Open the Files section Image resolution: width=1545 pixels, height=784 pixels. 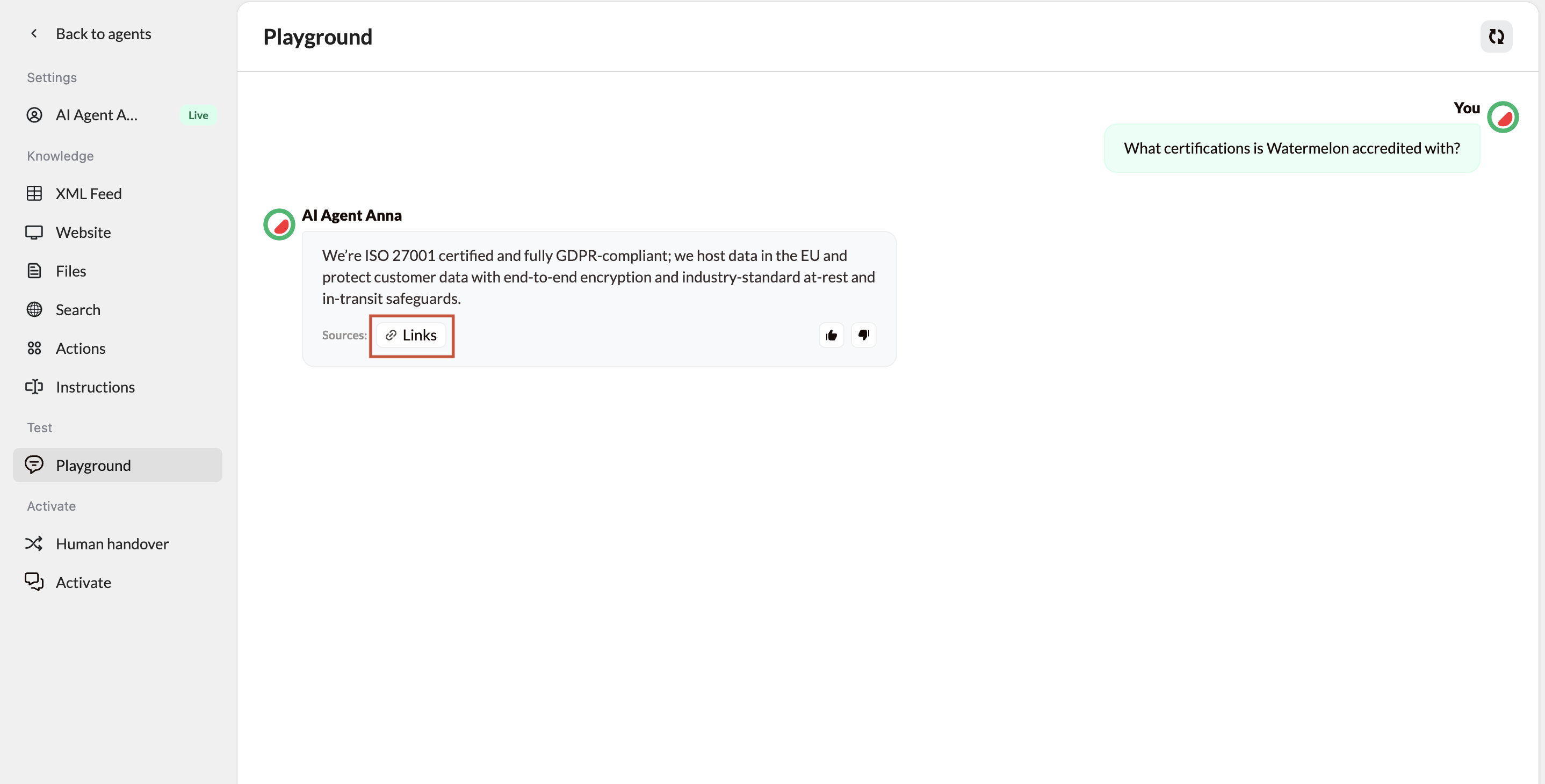pyautogui.click(x=71, y=271)
